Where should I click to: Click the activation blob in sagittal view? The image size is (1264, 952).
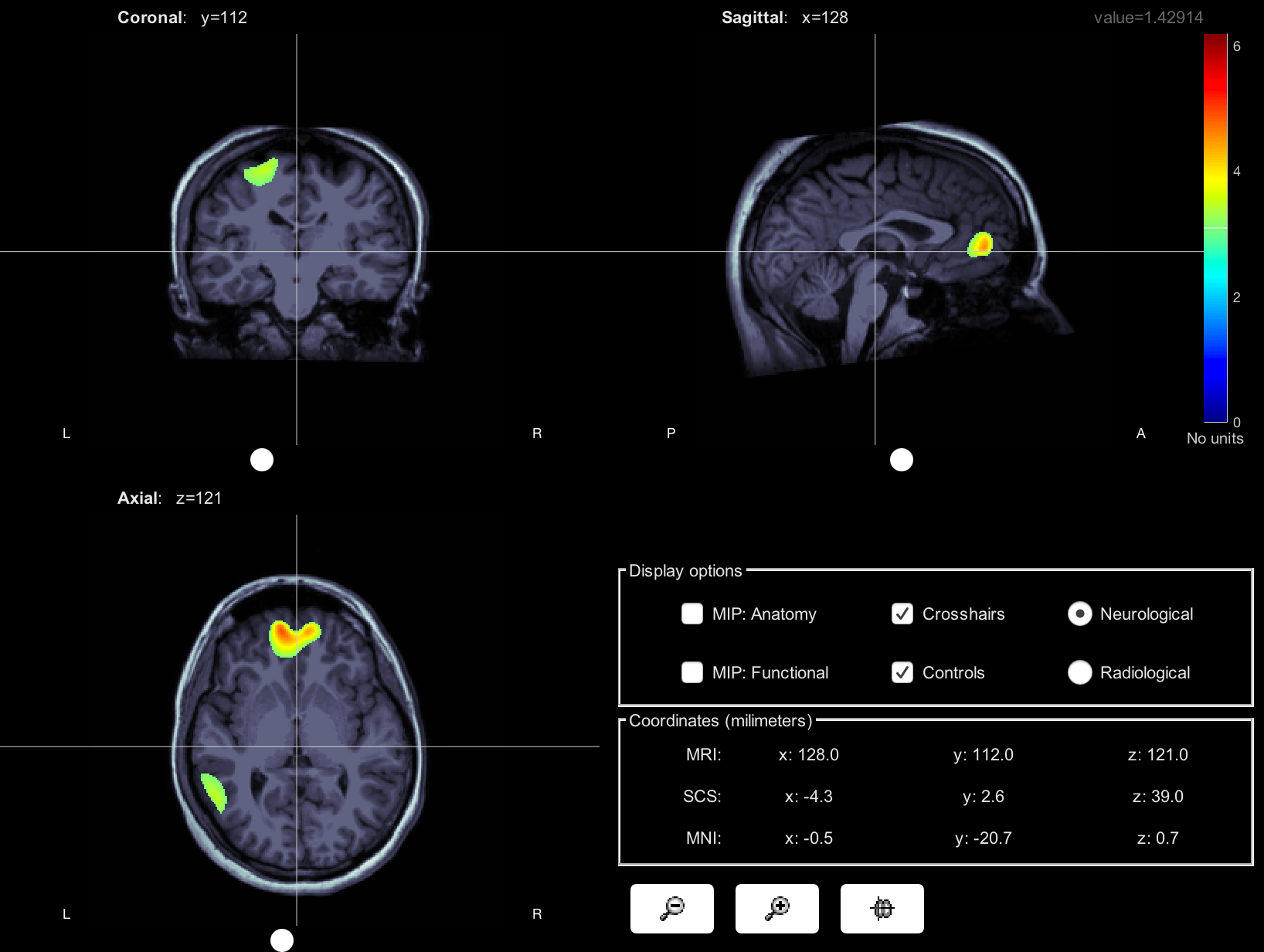(980, 243)
